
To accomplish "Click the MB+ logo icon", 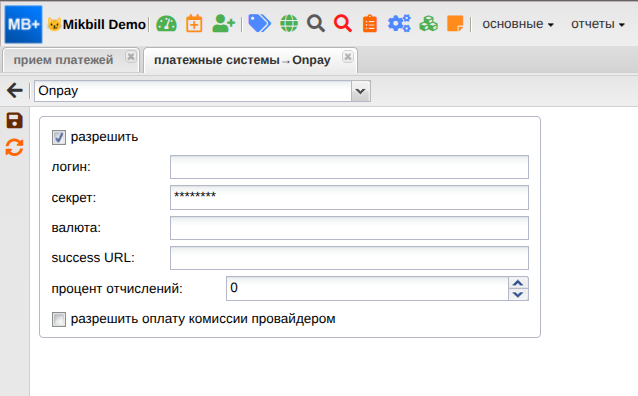I will [x=23, y=24].
